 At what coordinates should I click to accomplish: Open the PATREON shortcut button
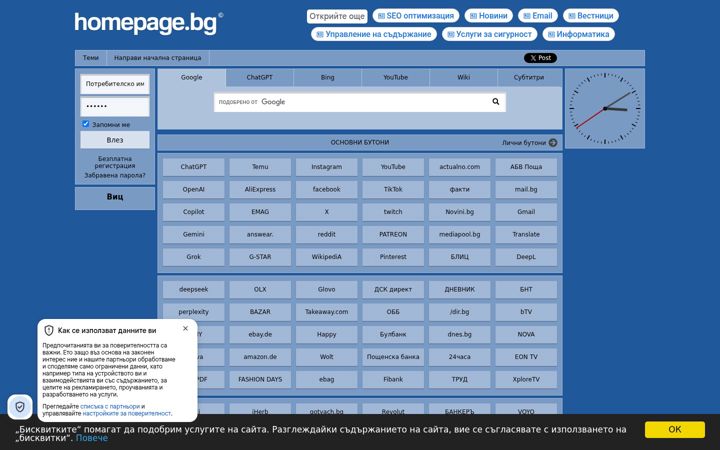click(x=393, y=235)
